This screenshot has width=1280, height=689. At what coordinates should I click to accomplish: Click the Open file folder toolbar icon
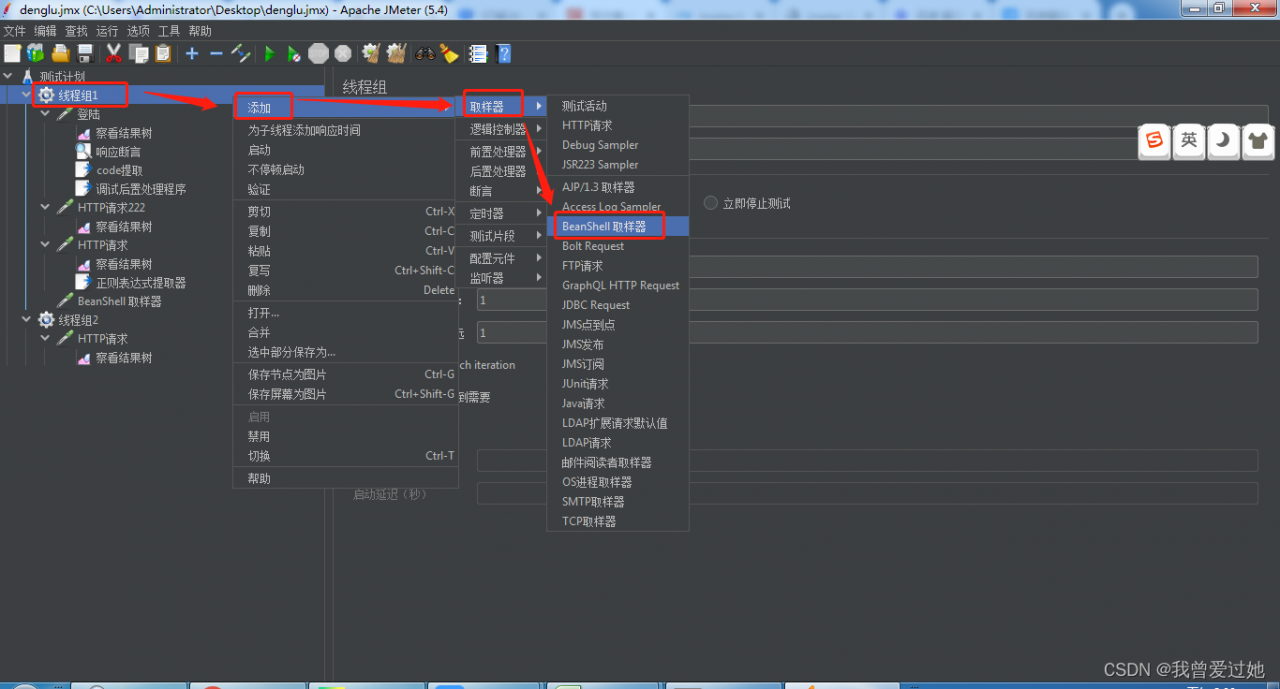click(x=61, y=53)
